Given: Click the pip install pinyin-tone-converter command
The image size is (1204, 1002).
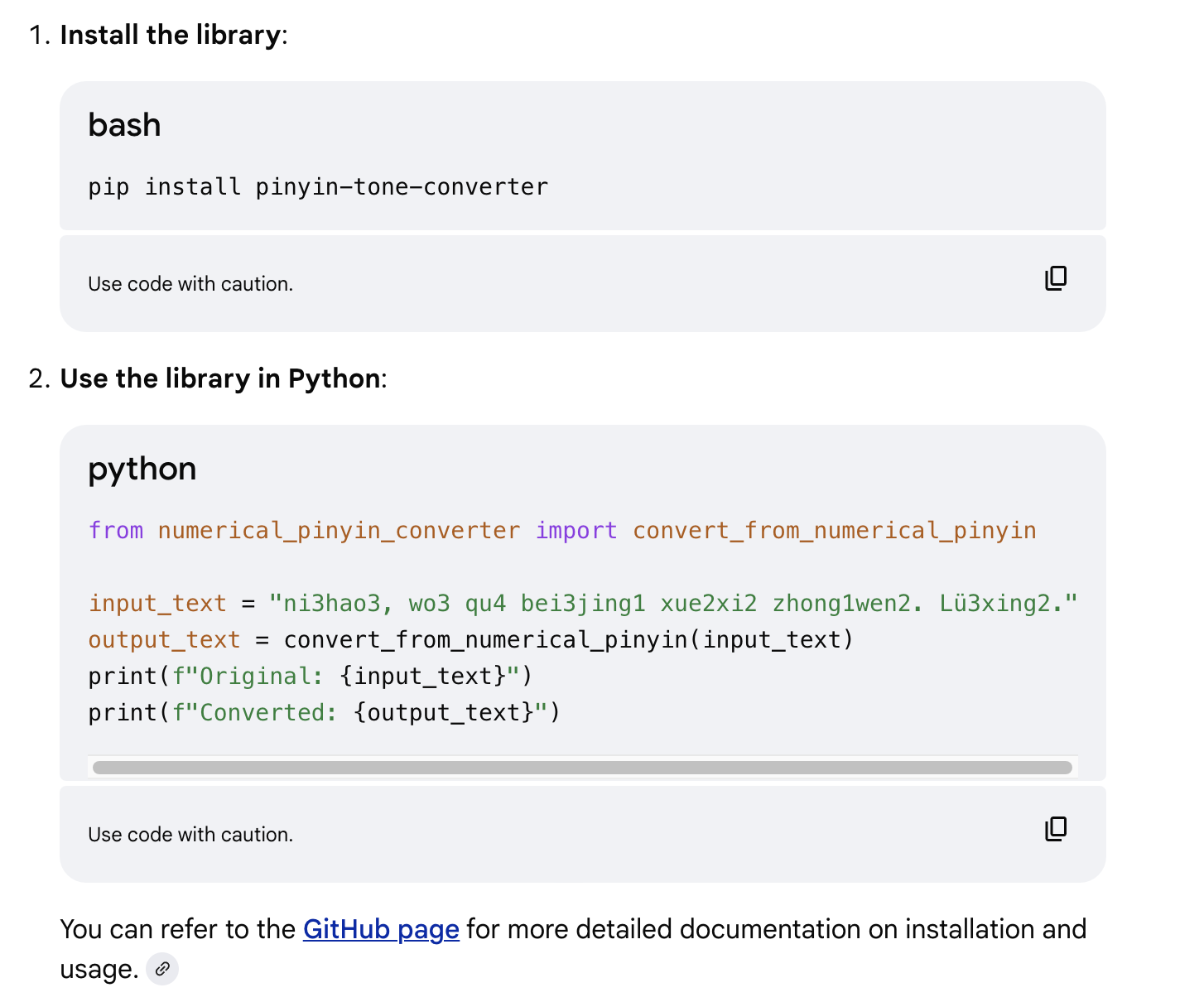Looking at the screenshot, I should 318,187.
